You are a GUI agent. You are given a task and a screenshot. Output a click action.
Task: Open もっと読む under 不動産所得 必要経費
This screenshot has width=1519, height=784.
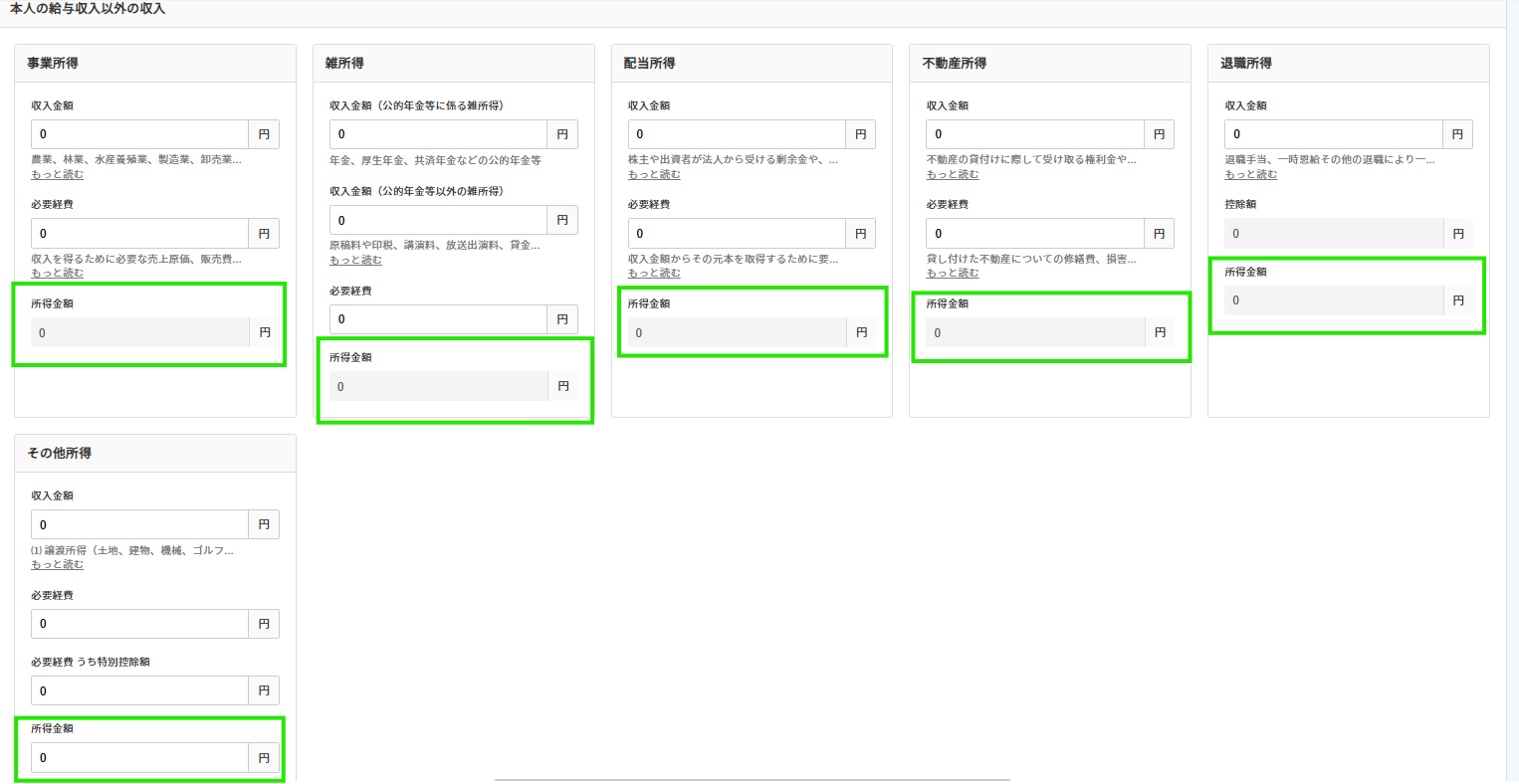pyautogui.click(x=953, y=273)
